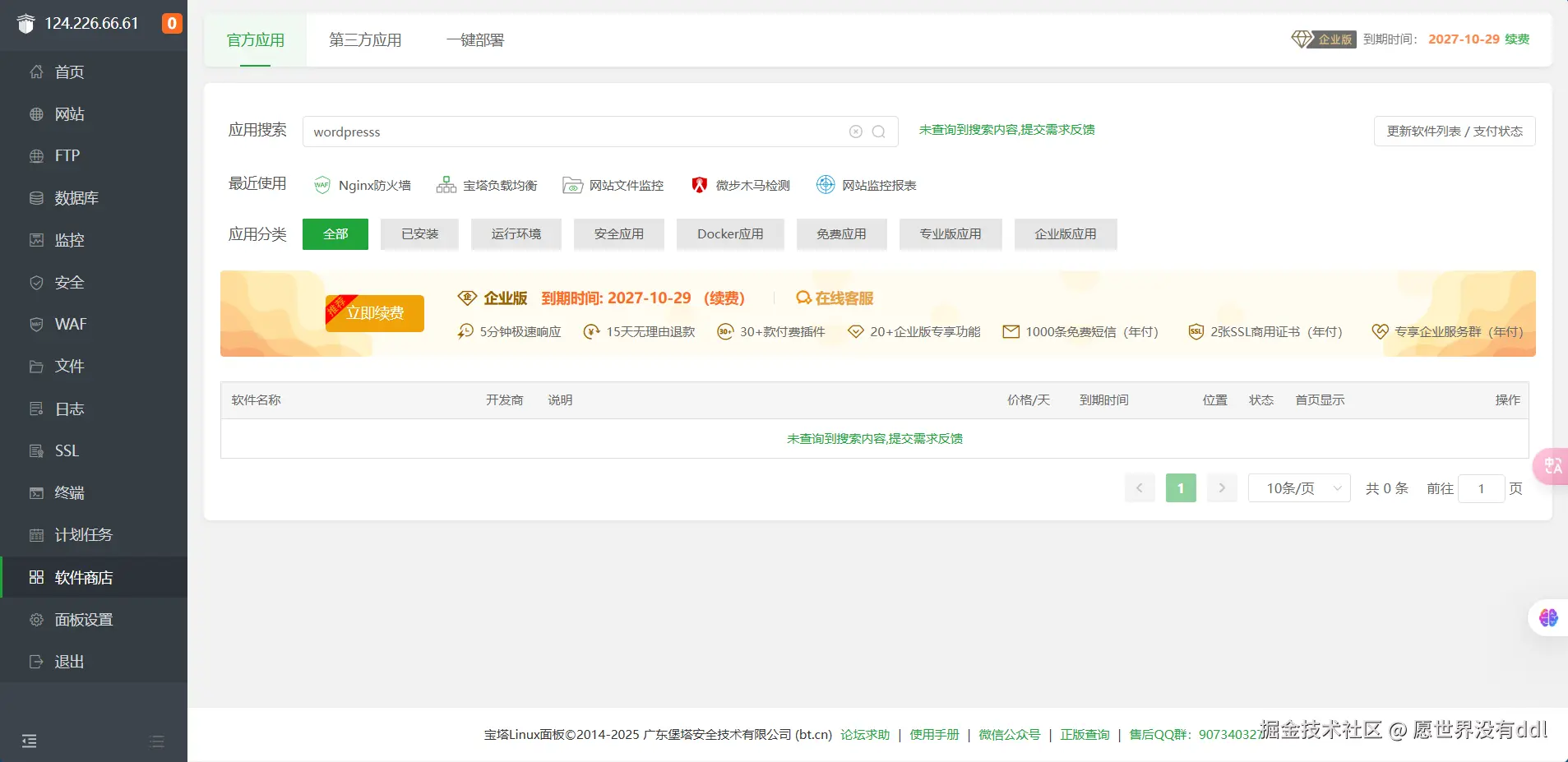The width and height of the screenshot is (1568, 762).
Task: Open the brain AI assistant floating icon
Action: (x=1548, y=618)
